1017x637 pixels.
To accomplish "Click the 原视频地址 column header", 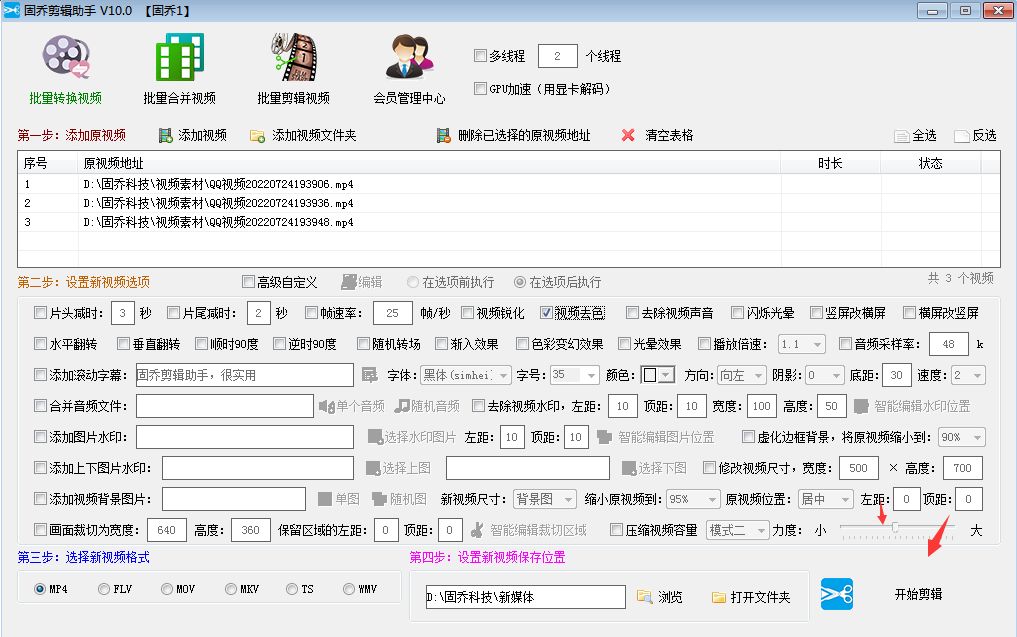I will [x=429, y=163].
